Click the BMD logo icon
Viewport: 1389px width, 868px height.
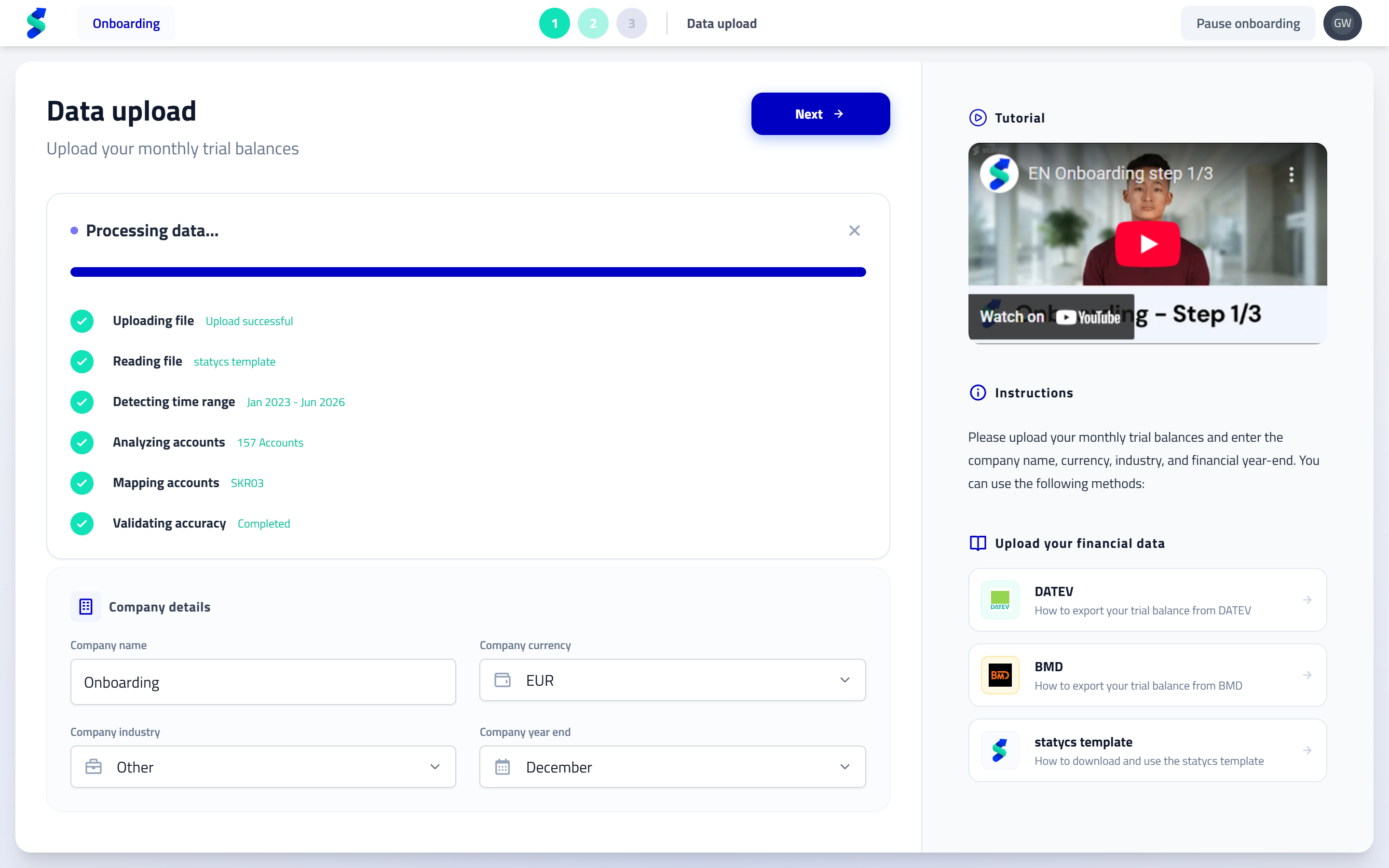pos(1000,675)
